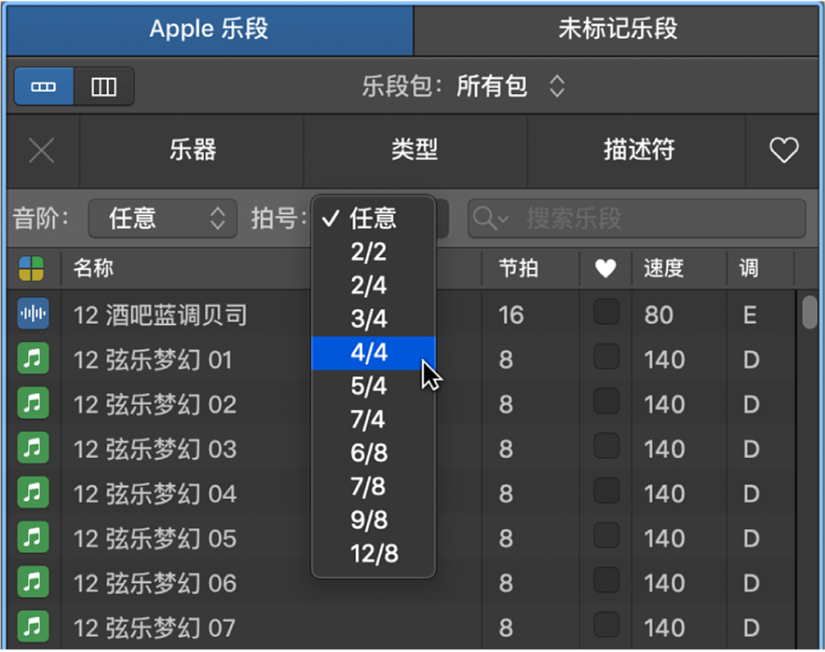Favorite the 酒吧蓝调贝司 loop checkbox
The height and width of the screenshot is (652, 825).
[x=606, y=314]
